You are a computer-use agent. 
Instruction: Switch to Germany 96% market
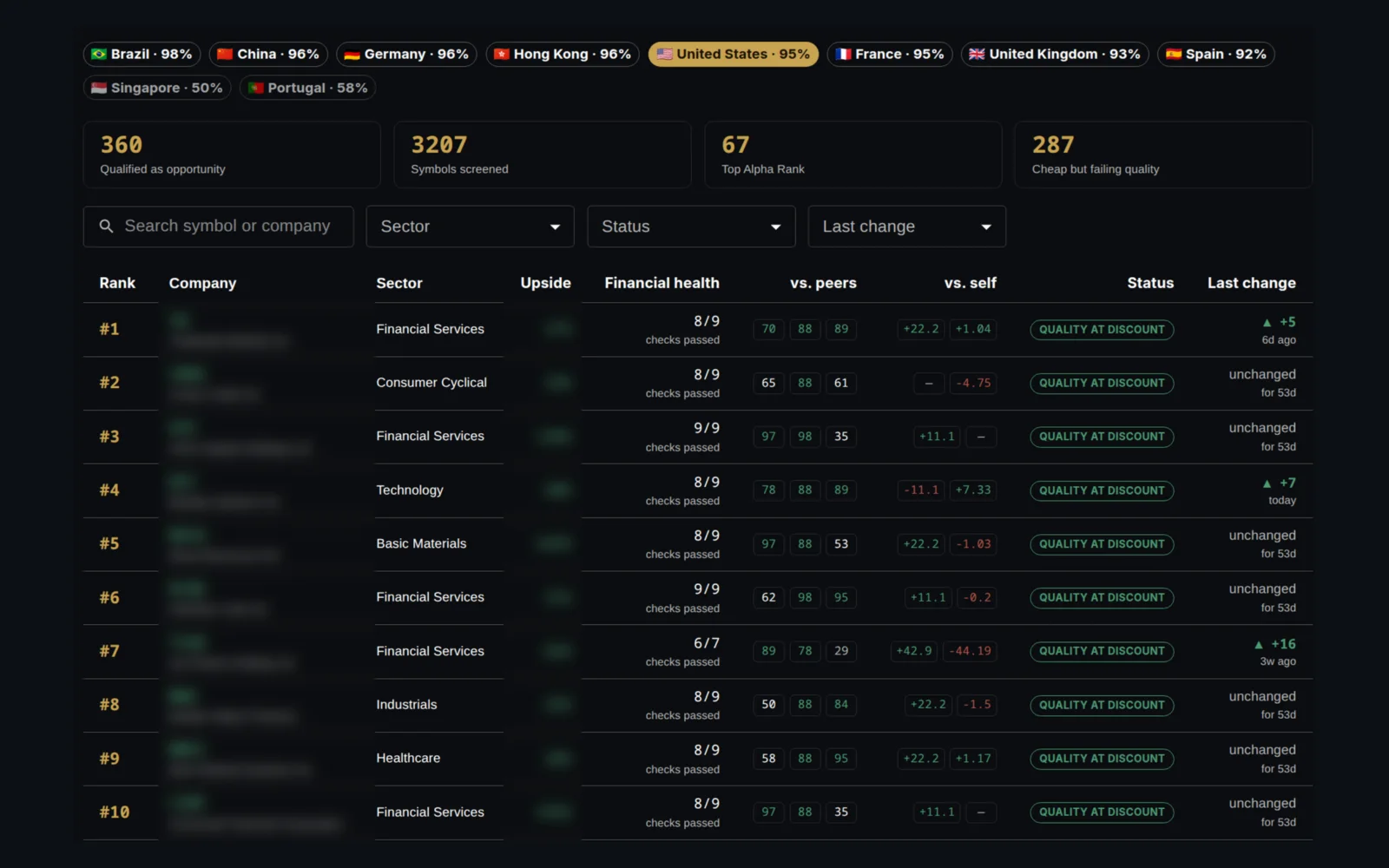[406, 54]
